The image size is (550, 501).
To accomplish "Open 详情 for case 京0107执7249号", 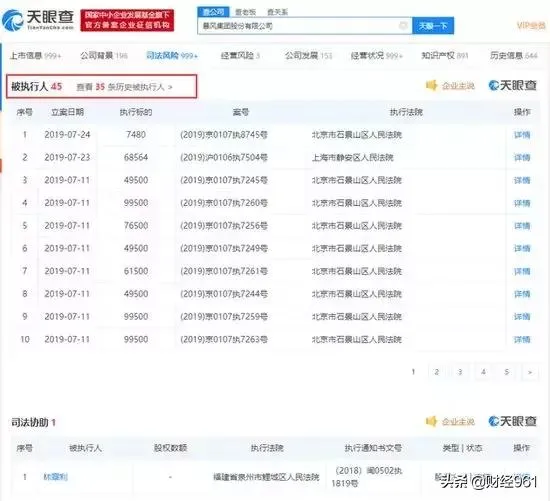I will [x=522, y=248].
